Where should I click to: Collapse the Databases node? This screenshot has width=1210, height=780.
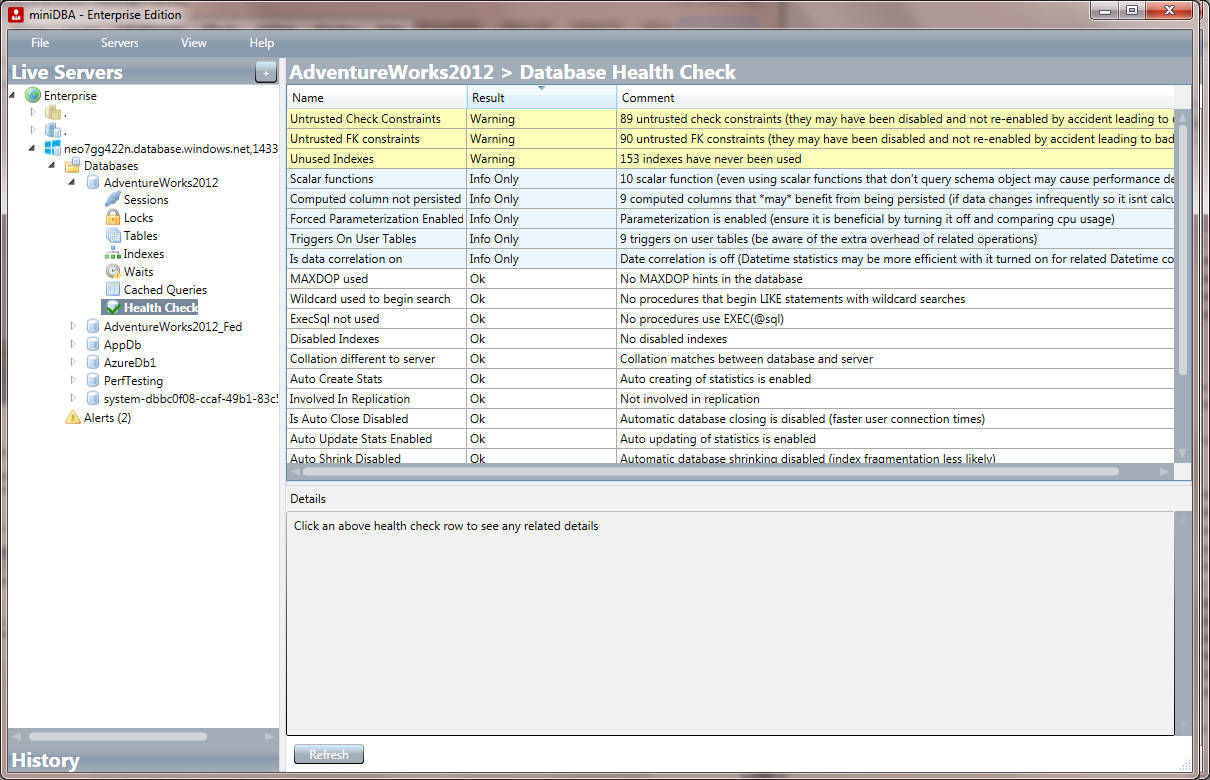[51, 165]
